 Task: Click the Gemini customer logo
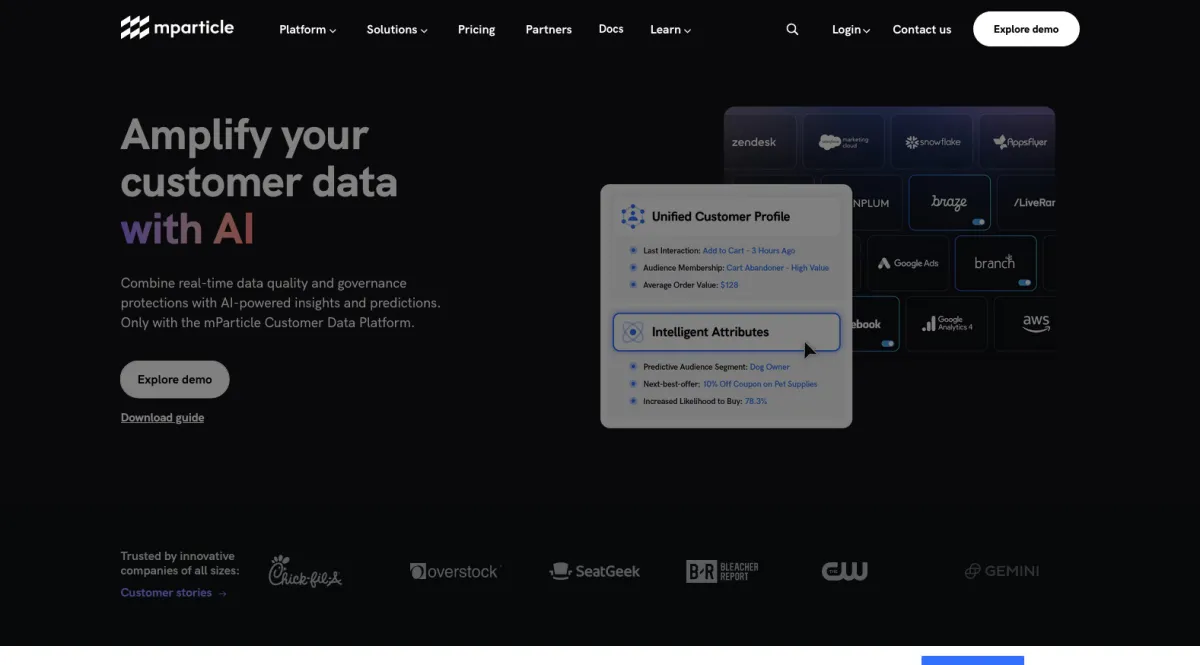[1002, 571]
